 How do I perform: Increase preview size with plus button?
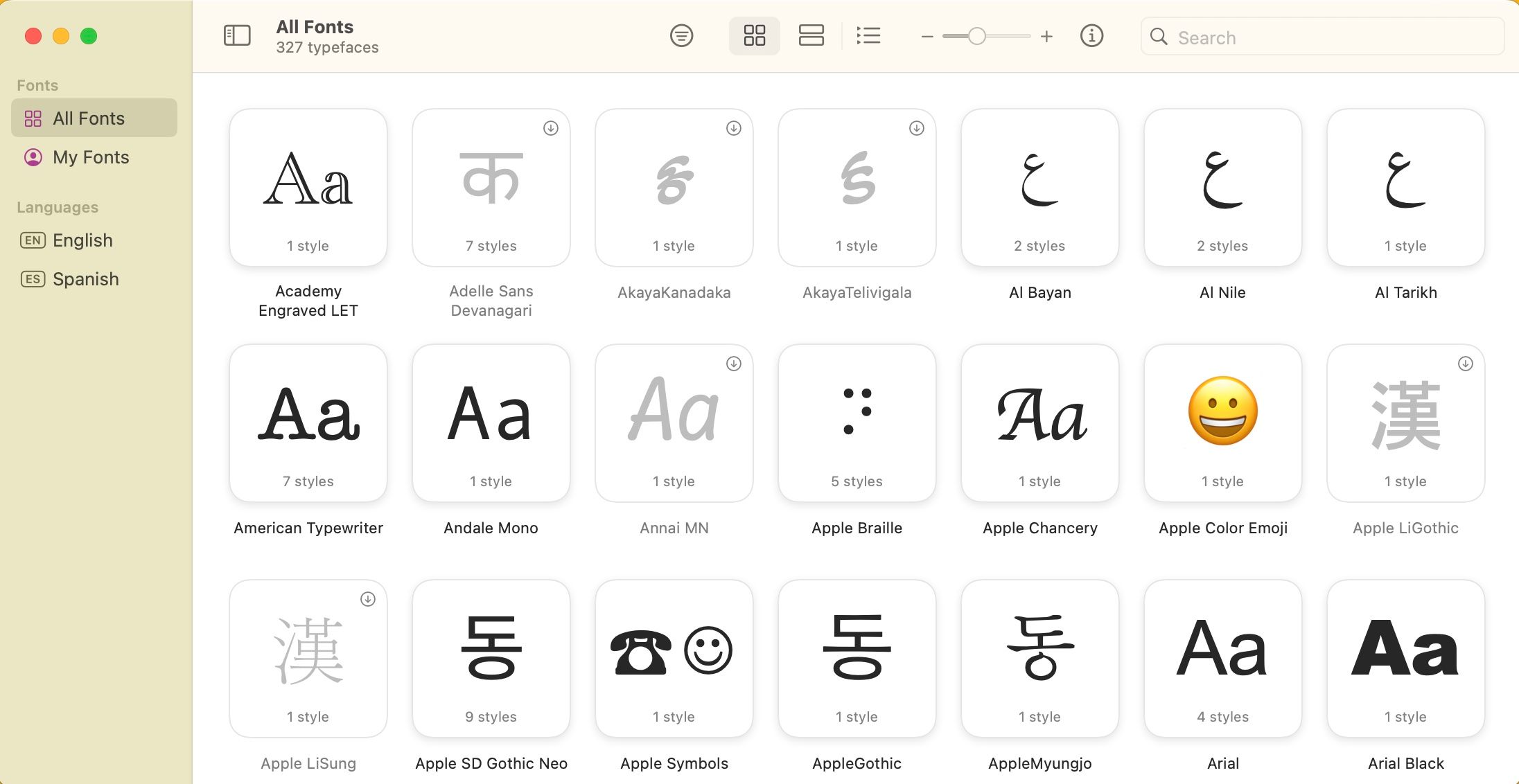[x=1047, y=36]
